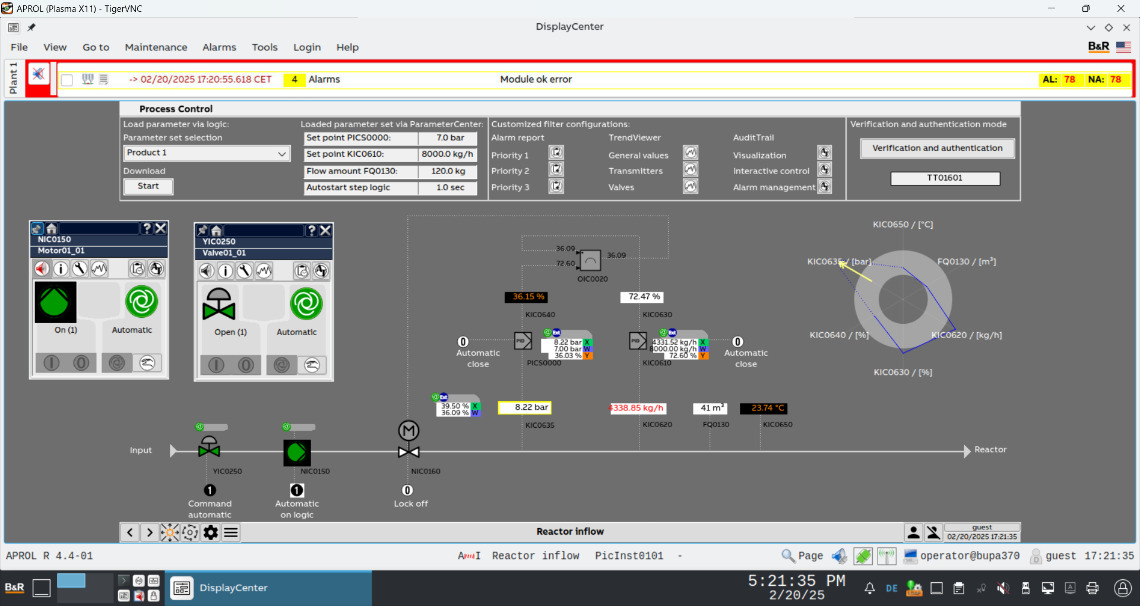The height and width of the screenshot is (606, 1140).
Task: Click DisplayCenter in the taskbar
Action: [x=220, y=588]
